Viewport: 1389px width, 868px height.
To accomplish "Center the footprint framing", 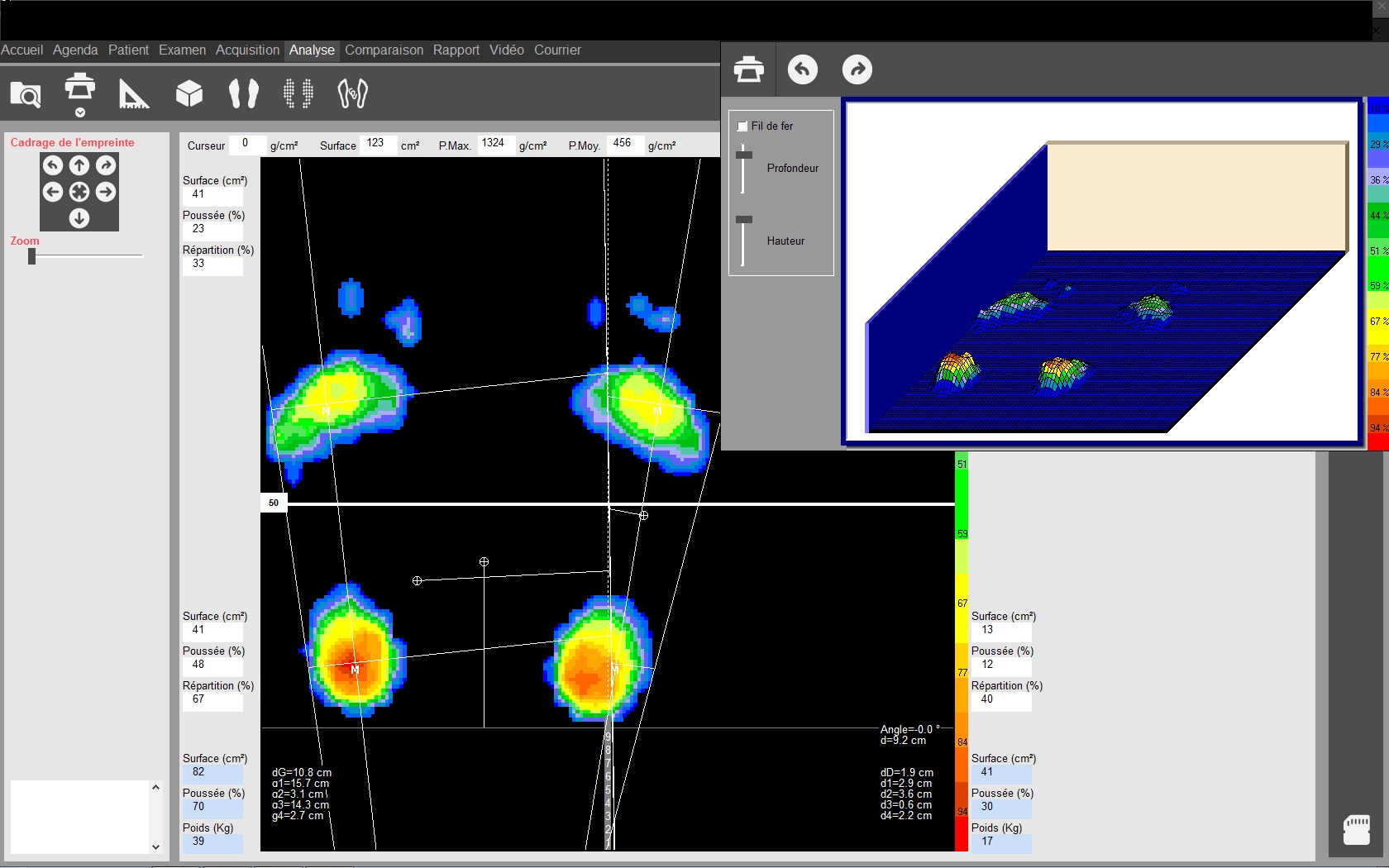I will coord(79,192).
